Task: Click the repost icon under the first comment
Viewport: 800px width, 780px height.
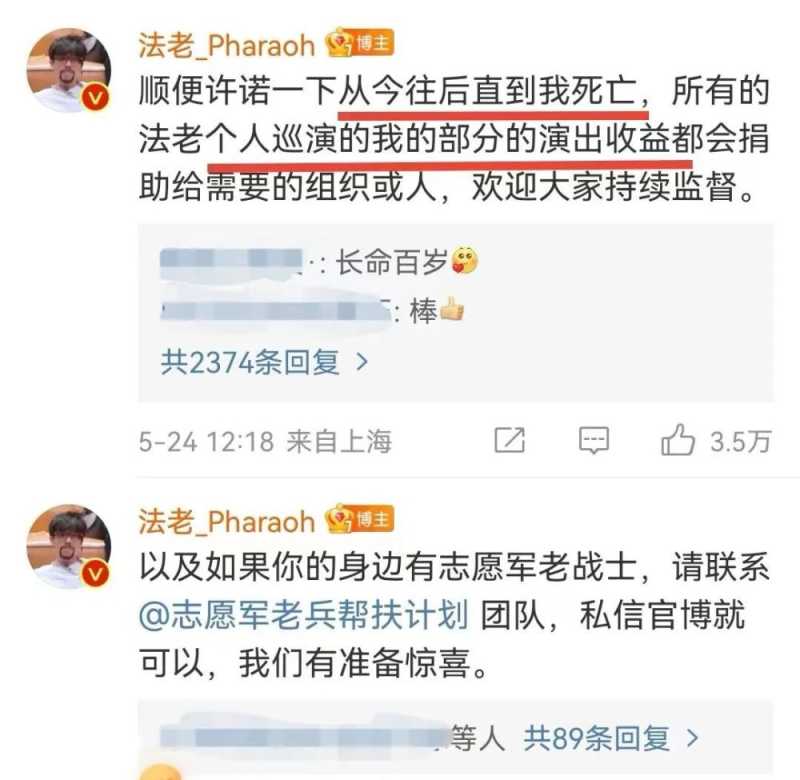Action: point(509,440)
